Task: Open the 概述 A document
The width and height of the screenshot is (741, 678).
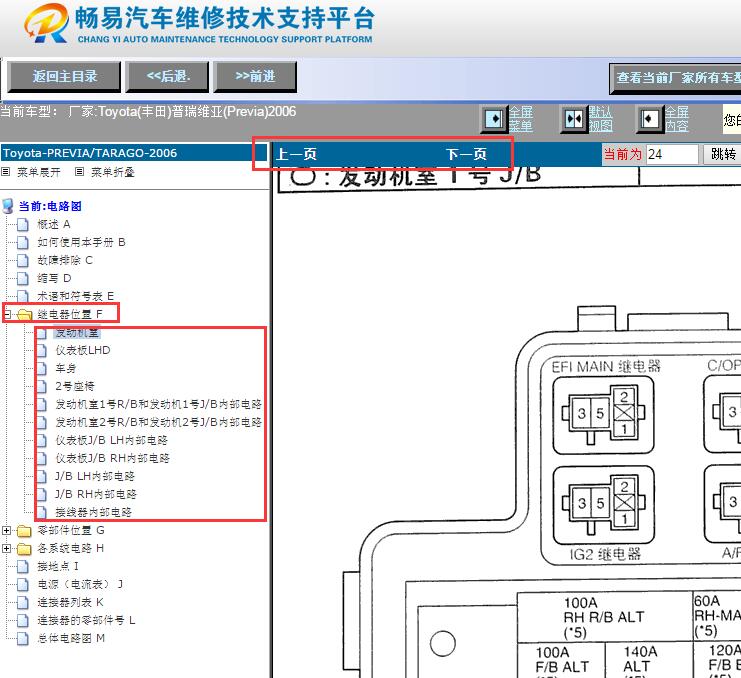Action: tap(53, 224)
